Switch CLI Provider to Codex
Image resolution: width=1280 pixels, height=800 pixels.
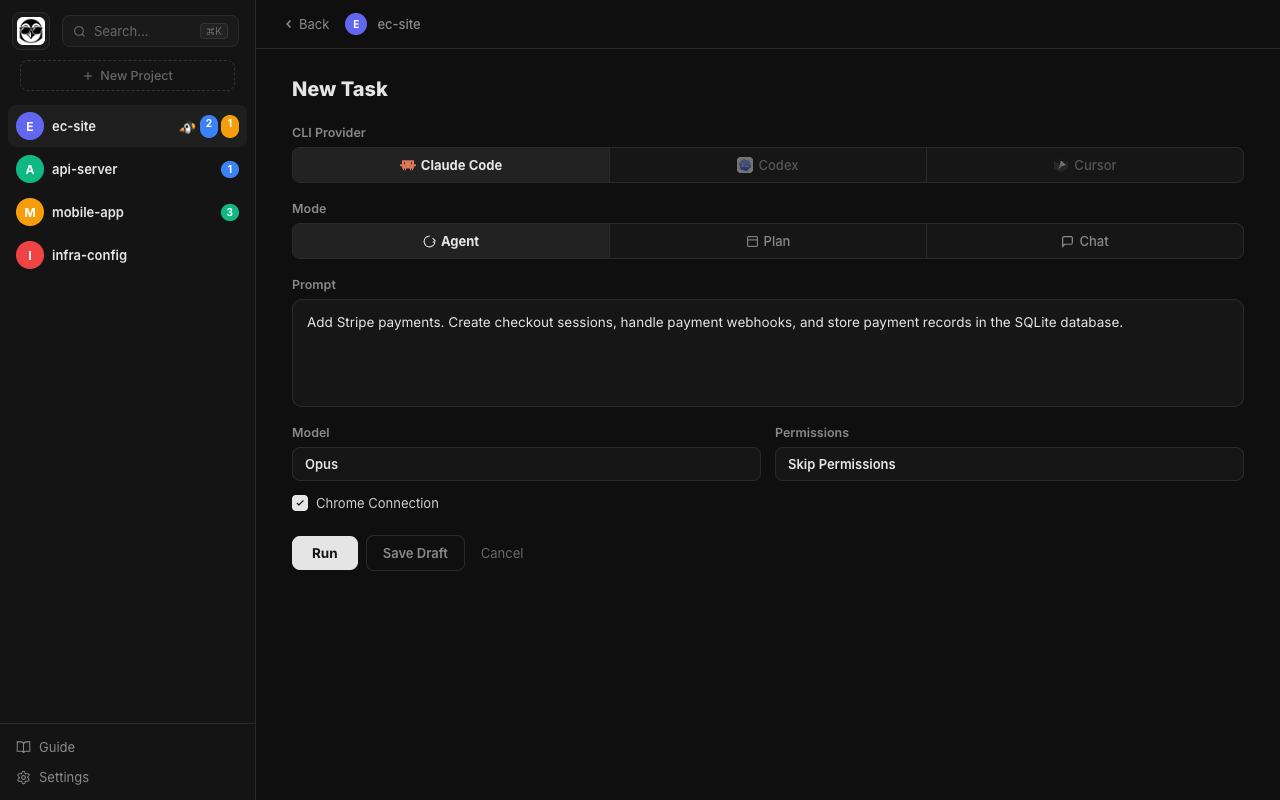768,164
